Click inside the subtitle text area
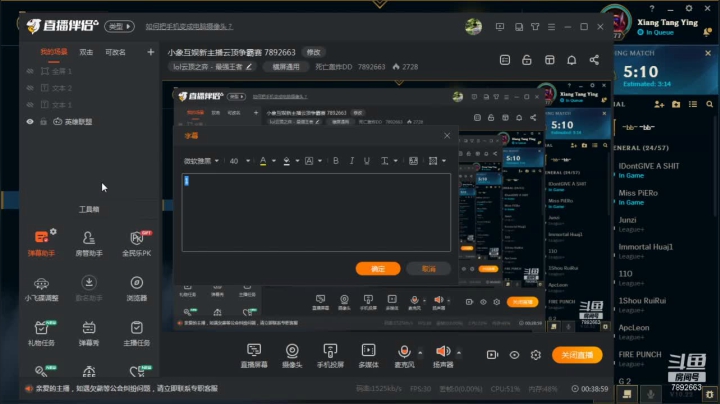This screenshot has height=404, width=720. click(x=316, y=212)
